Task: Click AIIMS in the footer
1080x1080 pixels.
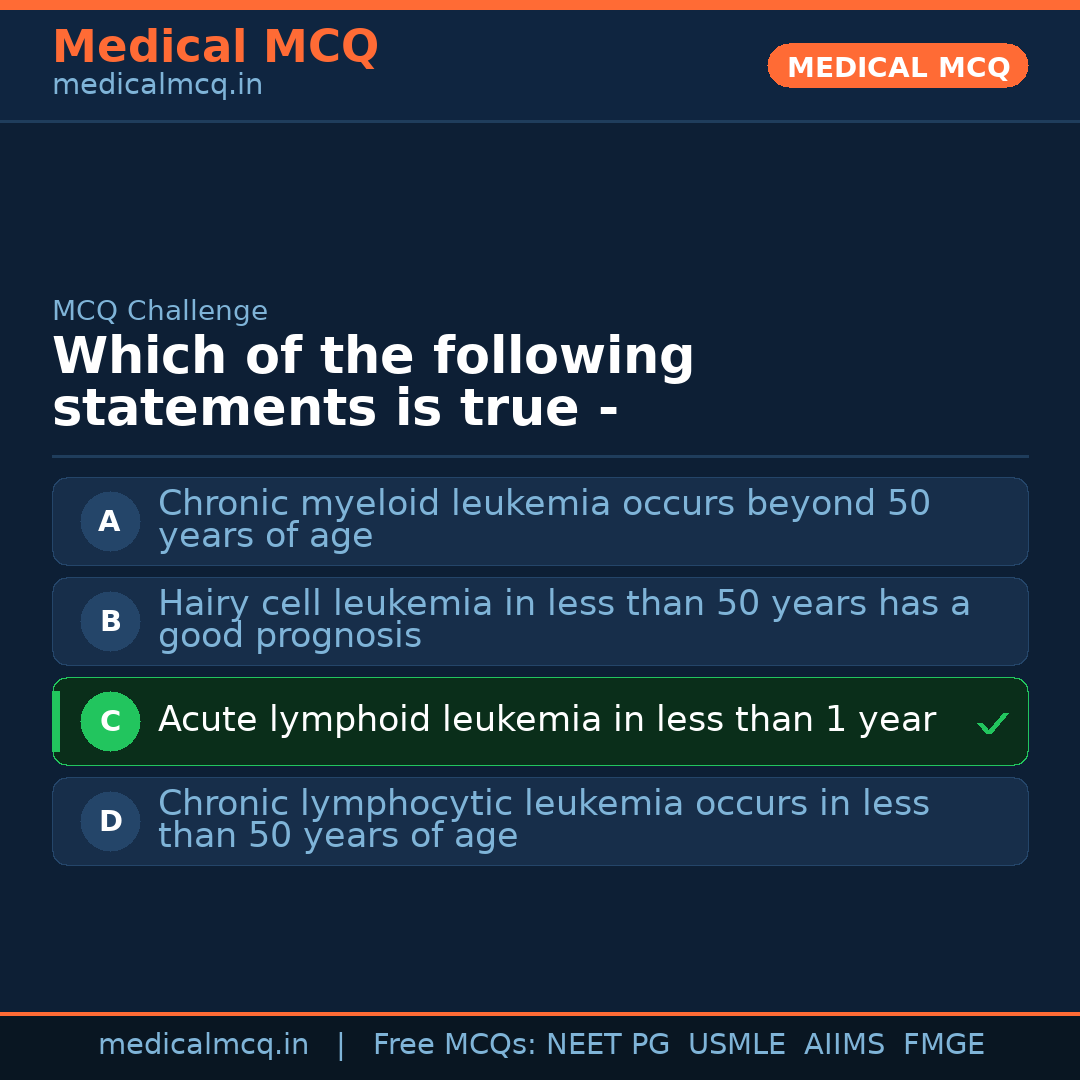Action: [x=844, y=1045]
